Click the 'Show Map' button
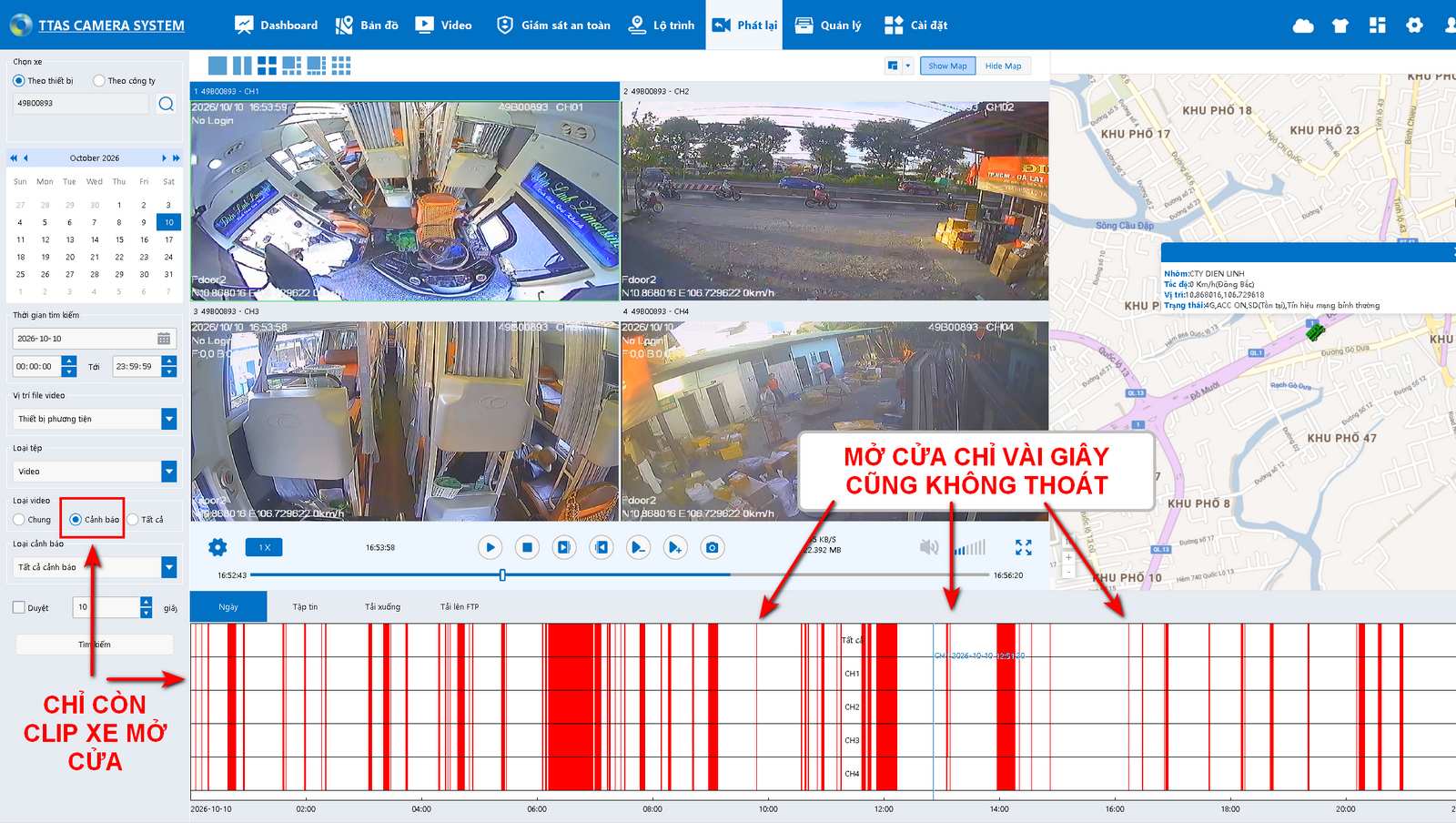Viewport: 1456px width, 823px height. (948, 66)
